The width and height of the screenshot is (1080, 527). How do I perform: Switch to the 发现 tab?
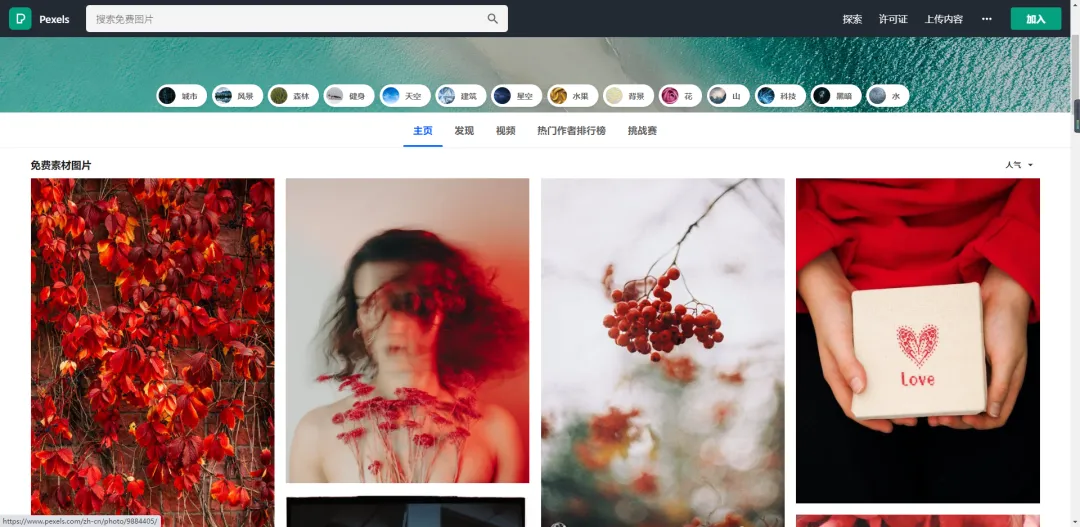(464, 131)
